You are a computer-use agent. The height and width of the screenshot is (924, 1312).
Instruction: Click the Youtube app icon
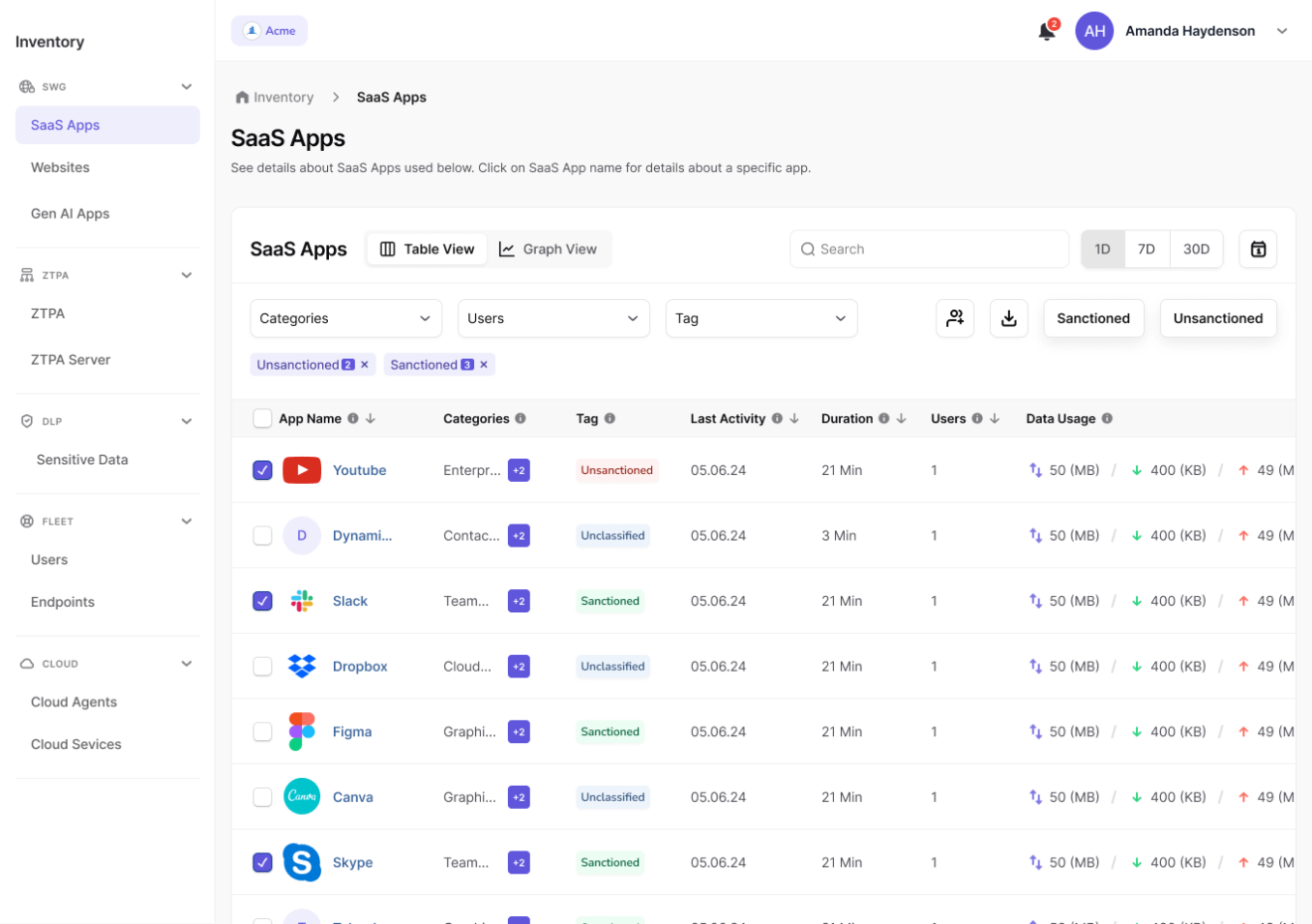point(302,469)
